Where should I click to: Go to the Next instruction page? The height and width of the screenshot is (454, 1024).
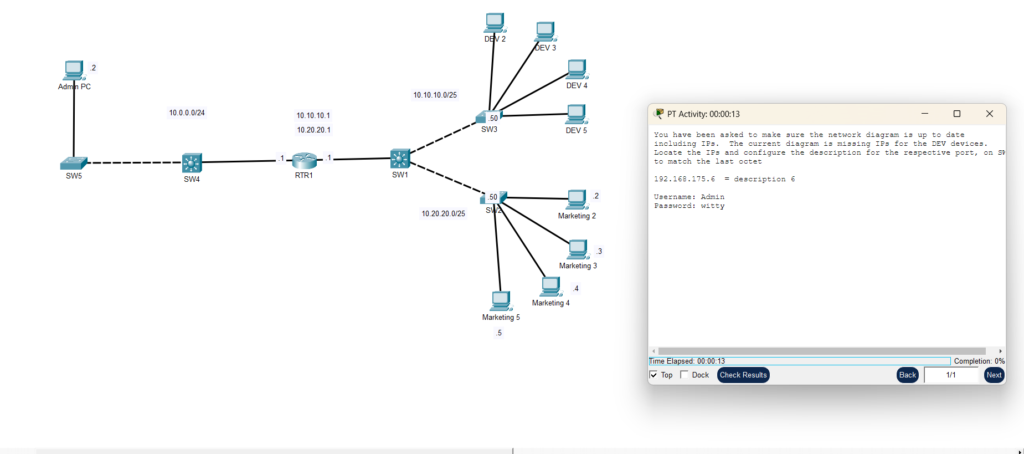(993, 375)
